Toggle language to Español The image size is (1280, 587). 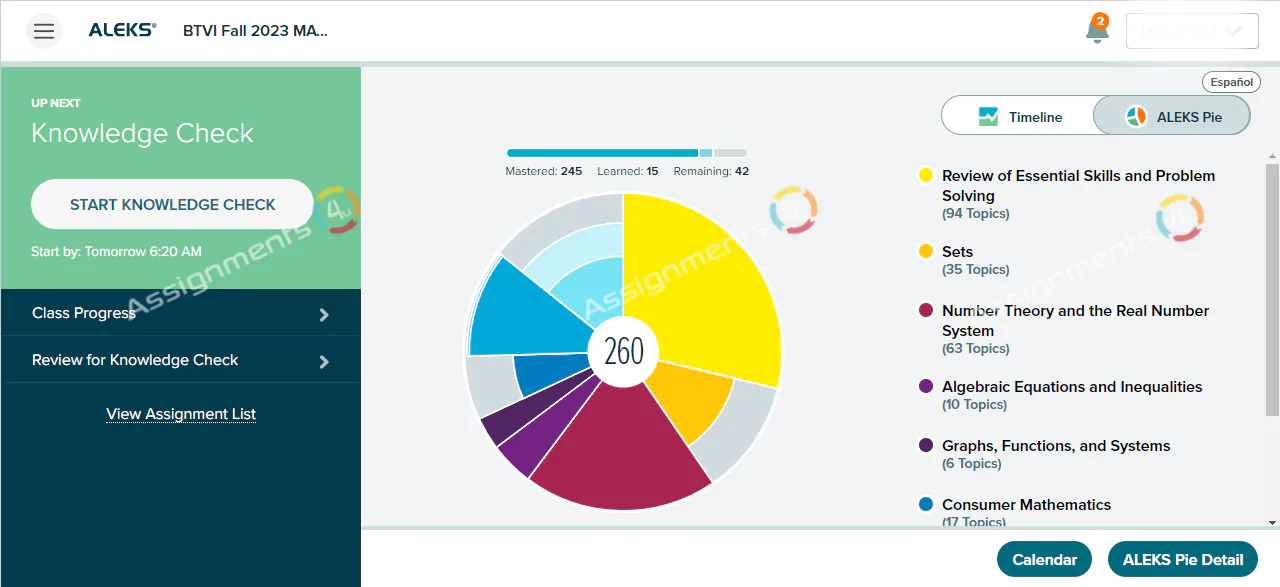[1231, 82]
